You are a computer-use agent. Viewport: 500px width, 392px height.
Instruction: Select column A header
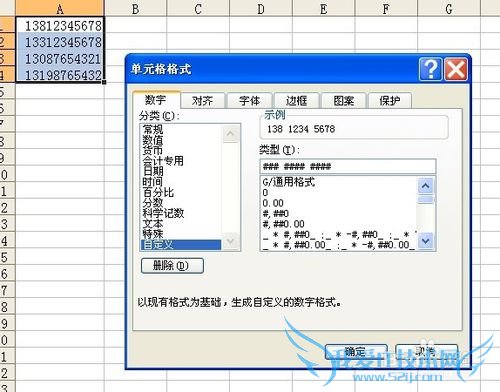pyautogui.click(x=60, y=8)
